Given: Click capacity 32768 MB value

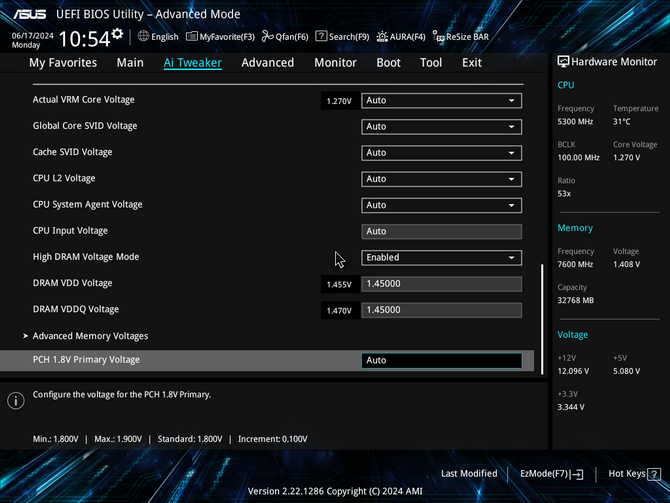Looking at the screenshot, I should (x=576, y=300).
